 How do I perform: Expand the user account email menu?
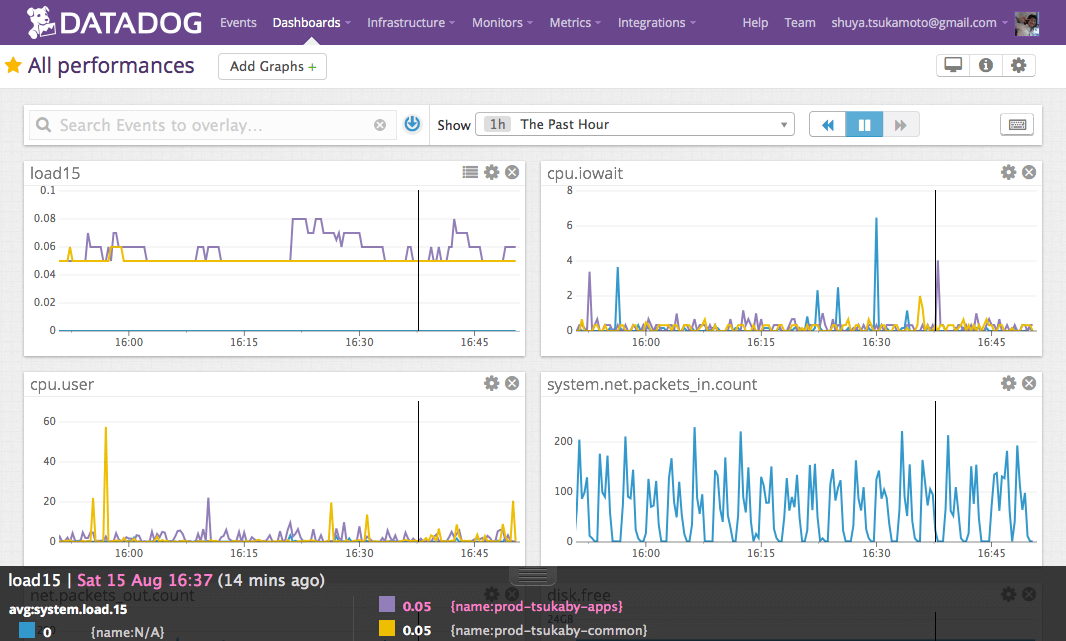click(x=920, y=22)
